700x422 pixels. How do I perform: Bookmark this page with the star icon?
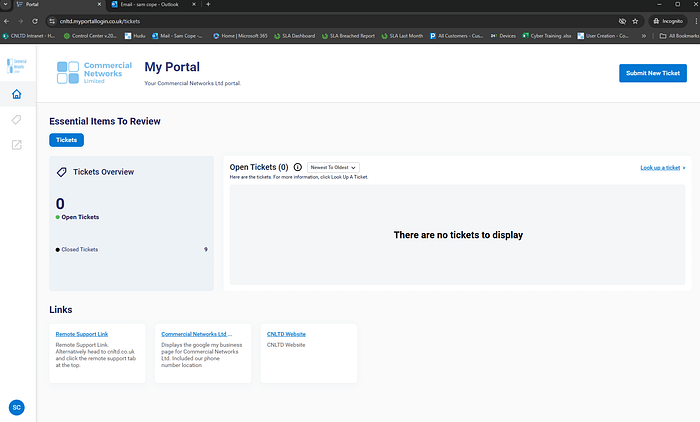(x=635, y=21)
